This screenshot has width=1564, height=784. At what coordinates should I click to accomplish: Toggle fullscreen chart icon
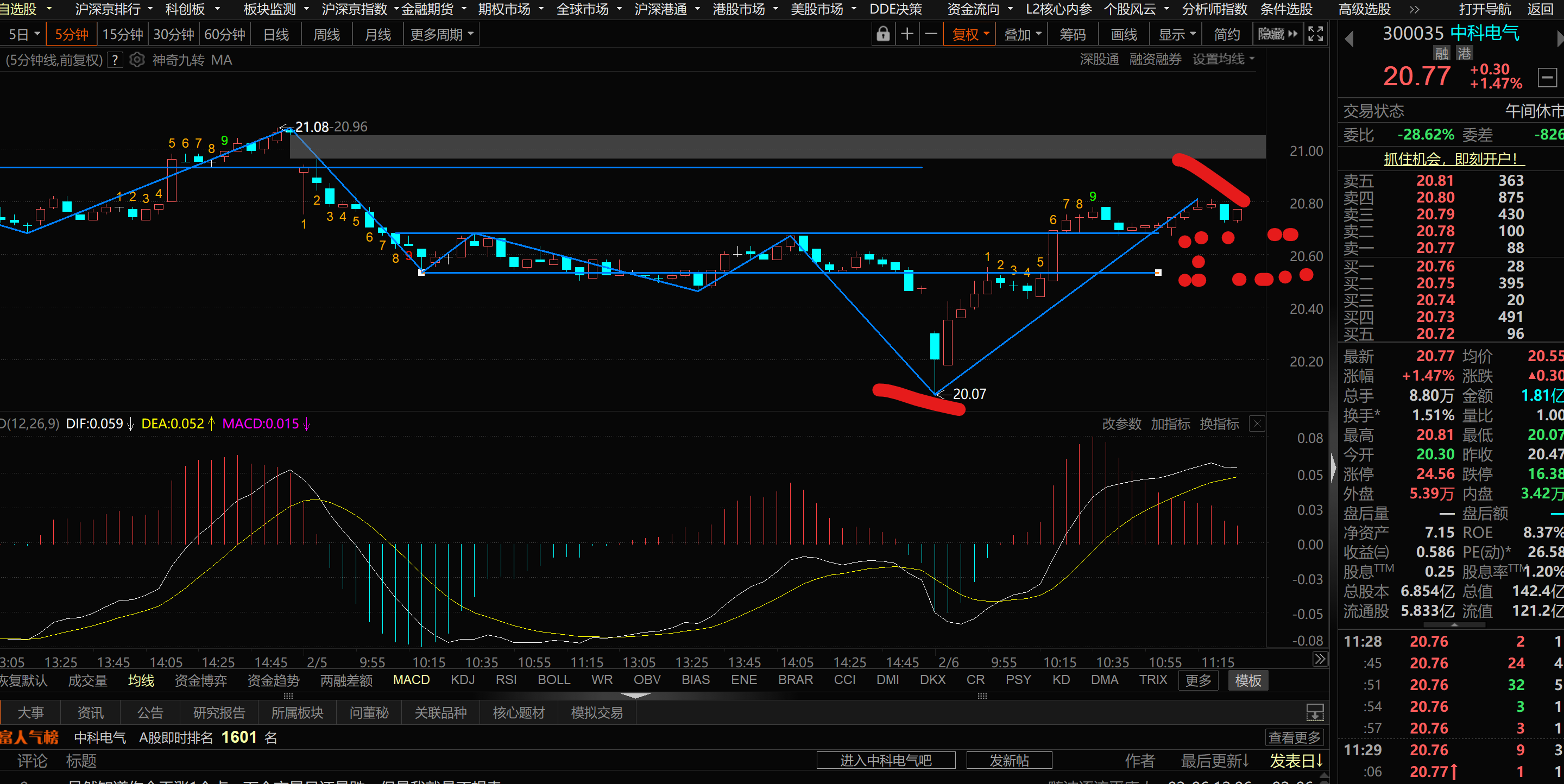point(1315,35)
